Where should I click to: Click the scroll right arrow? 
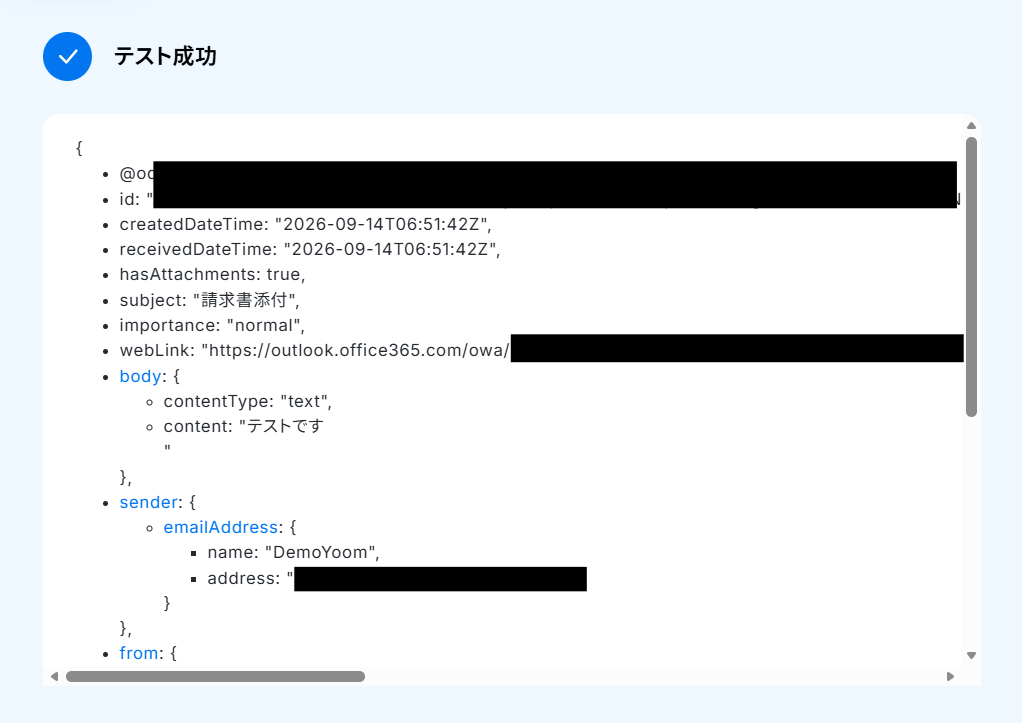point(950,677)
